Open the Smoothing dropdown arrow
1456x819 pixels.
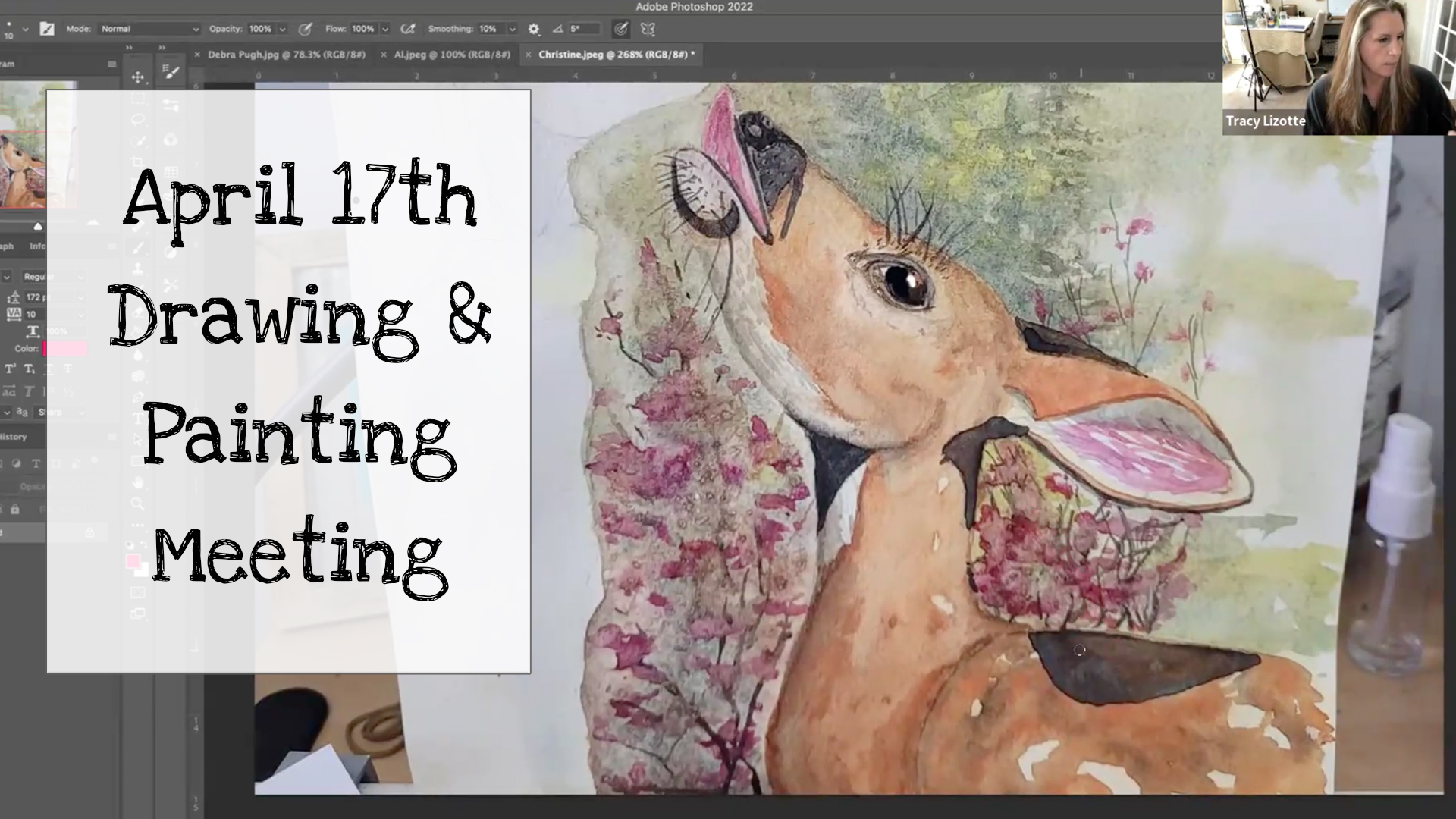pyautogui.click(x=512, y=29)
